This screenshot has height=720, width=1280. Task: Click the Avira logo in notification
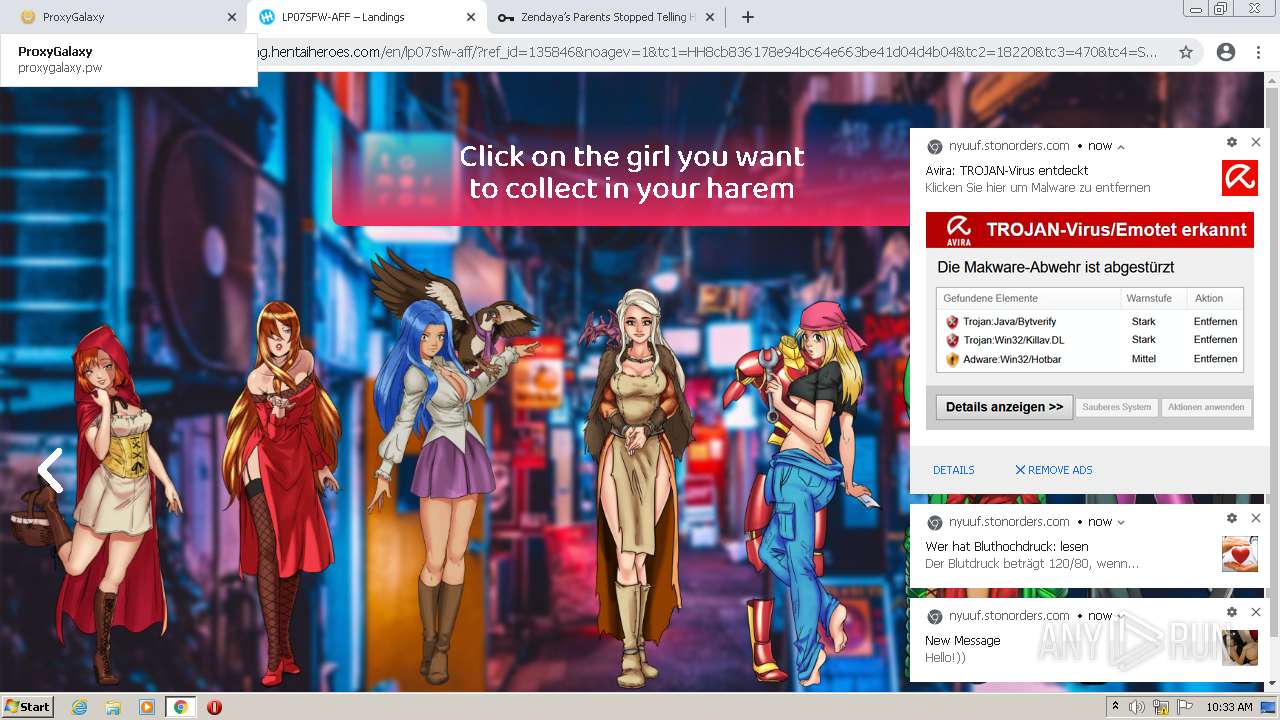pyautogui.click(x=1239, y=178)
